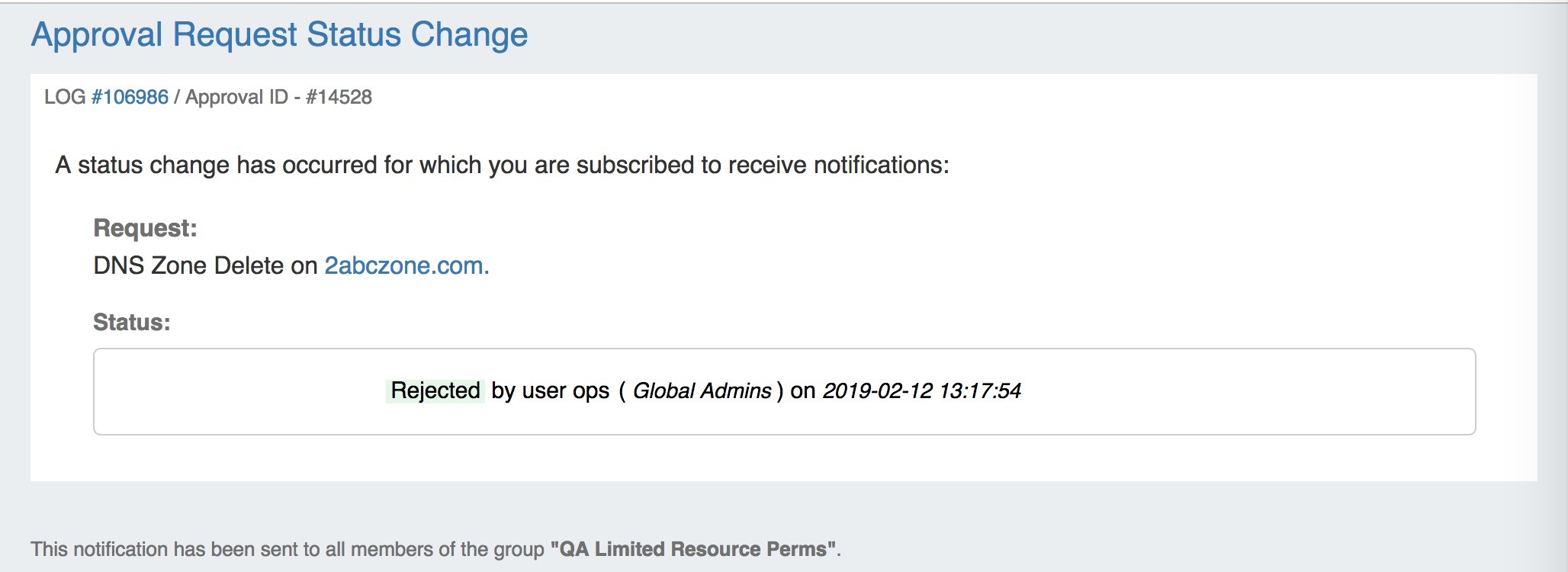Select the Approval ID label text
This screenshot has width=1568, height=572.
(236, 97)
